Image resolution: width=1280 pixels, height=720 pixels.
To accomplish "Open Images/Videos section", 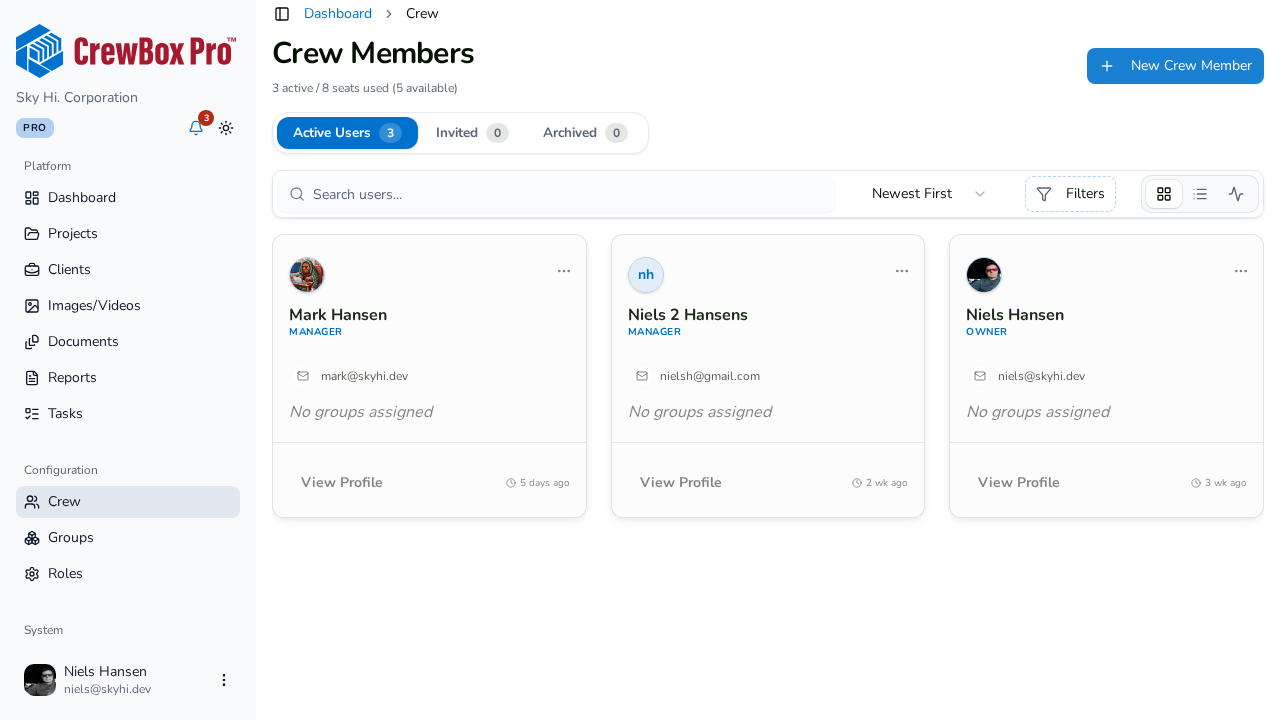I will [128, 306].
